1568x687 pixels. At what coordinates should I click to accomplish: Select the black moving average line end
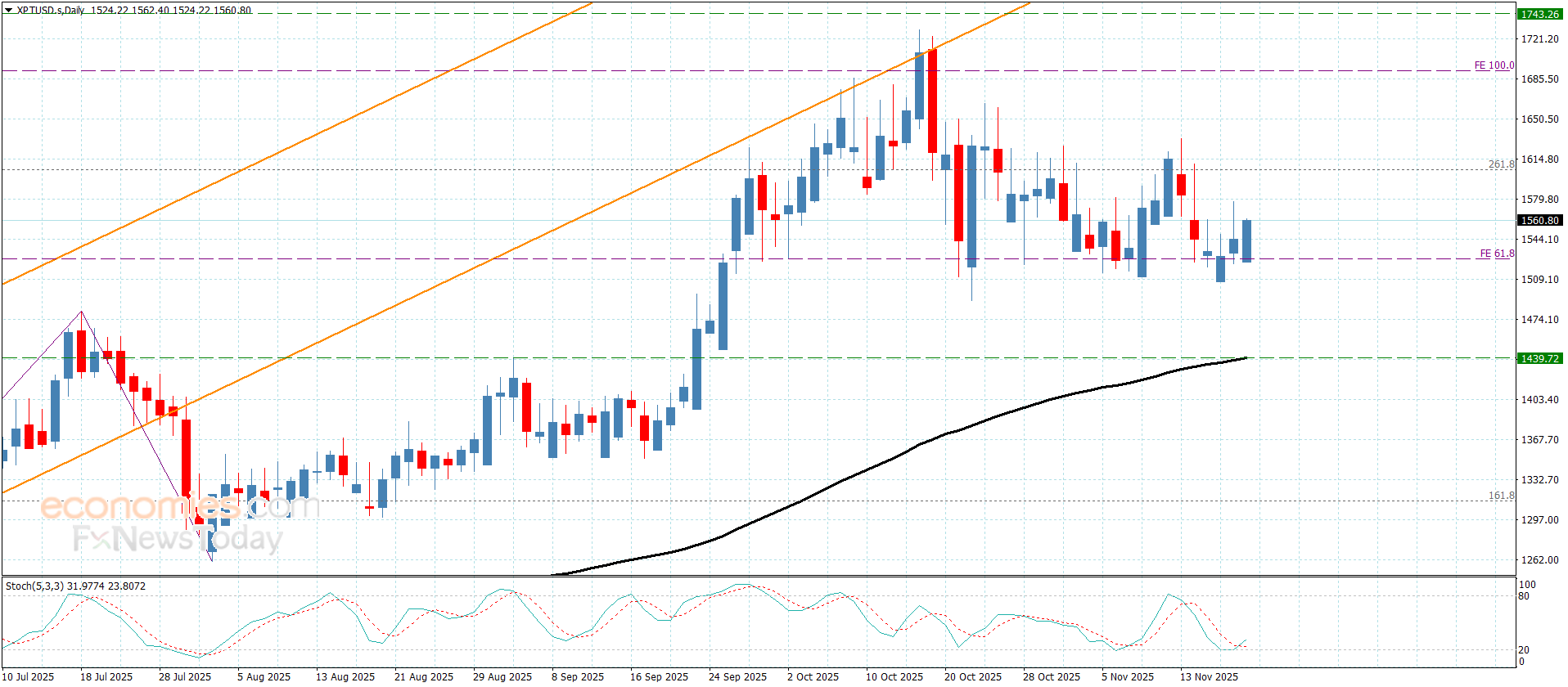(1245, 357)
